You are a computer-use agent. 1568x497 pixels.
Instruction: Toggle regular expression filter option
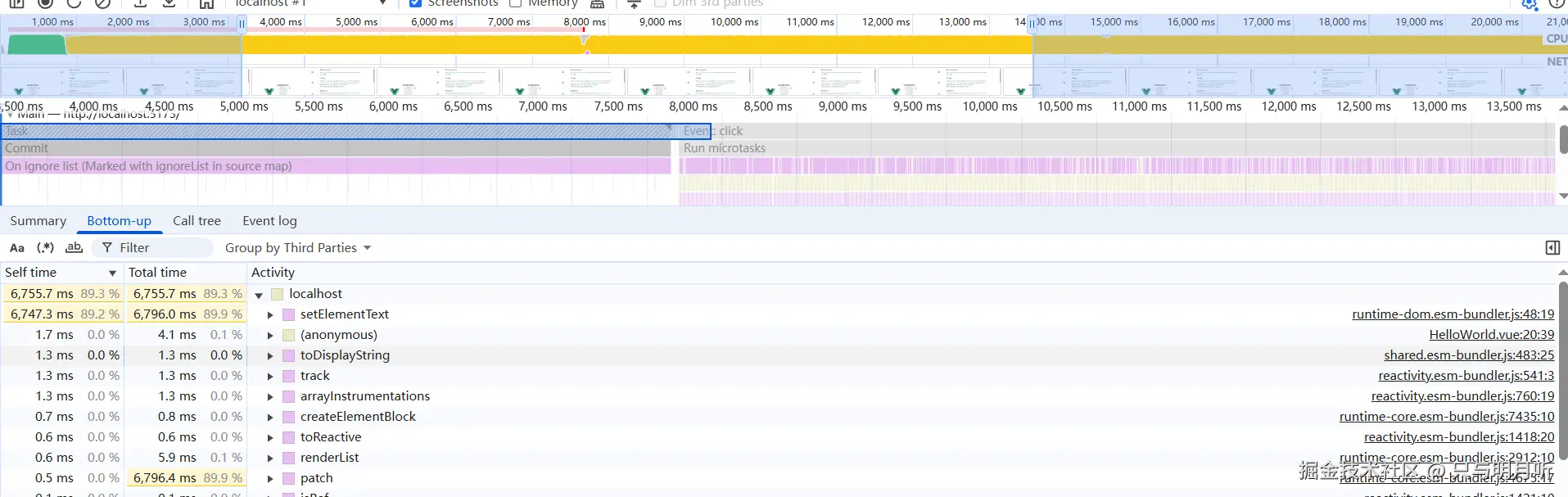45,247
